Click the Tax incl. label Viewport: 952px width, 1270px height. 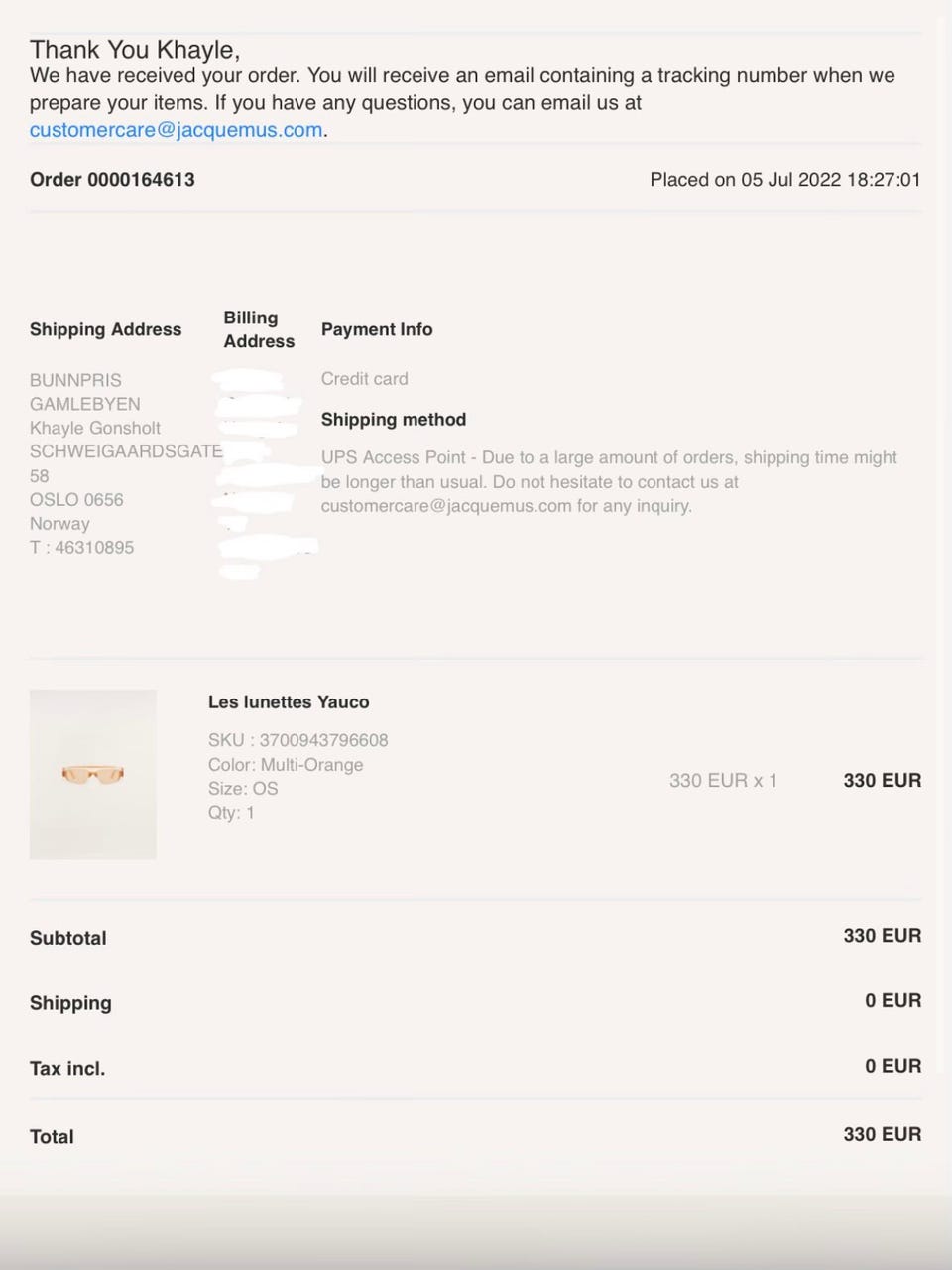[67, 1069]
